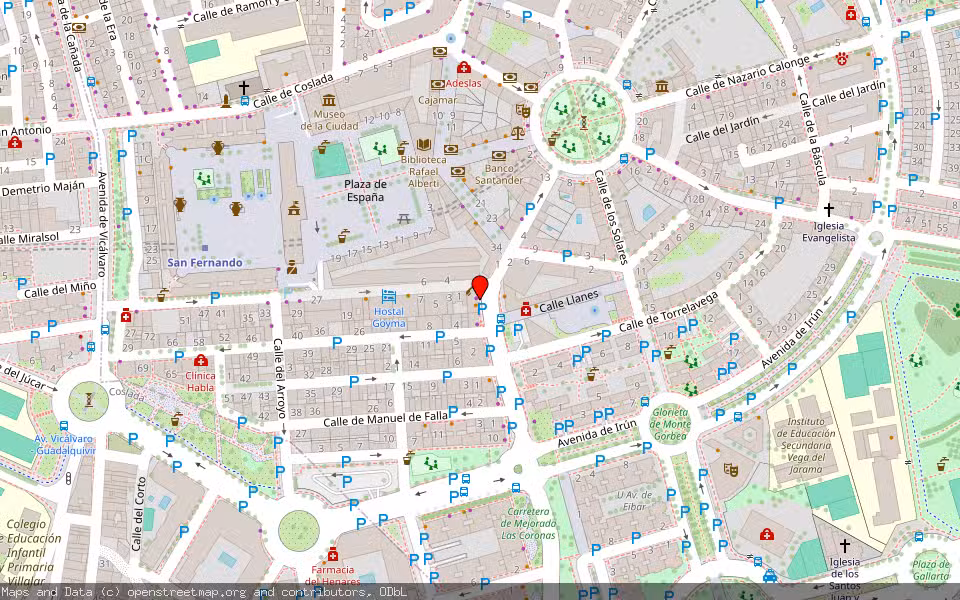Select the Cajamar bank icon
Viewport: 960px width, 600px height.
pyautogui.click(x=437, y=84)
